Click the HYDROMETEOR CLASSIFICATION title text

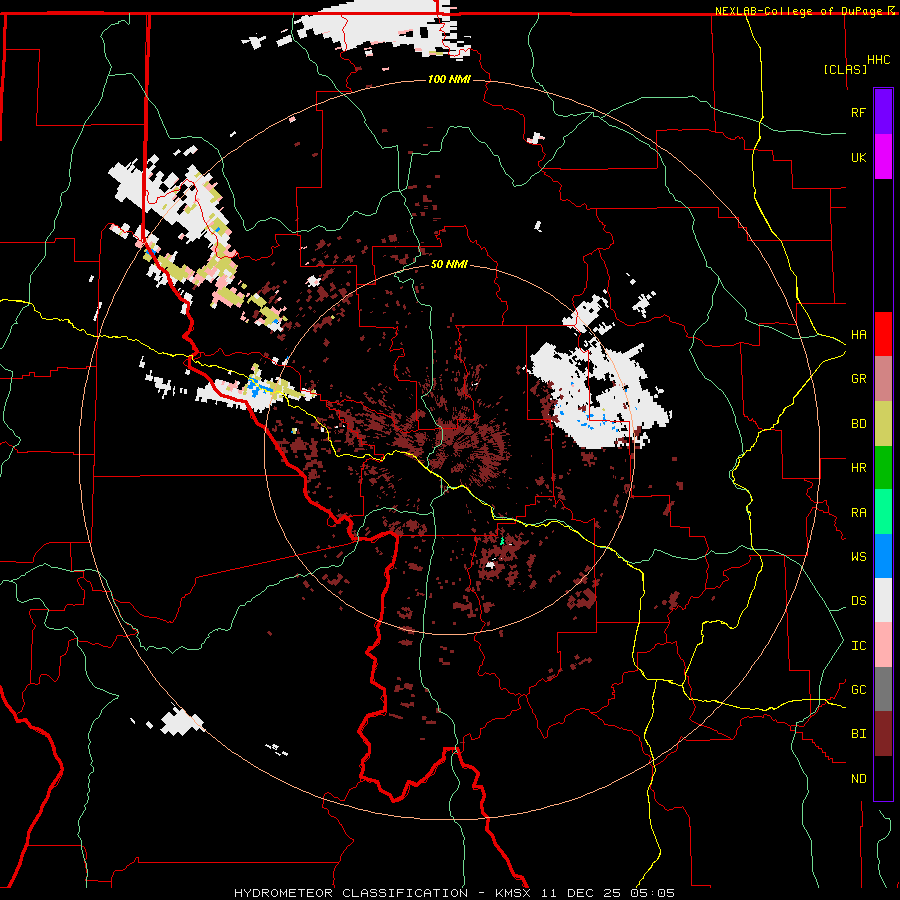tap(351, 893)
